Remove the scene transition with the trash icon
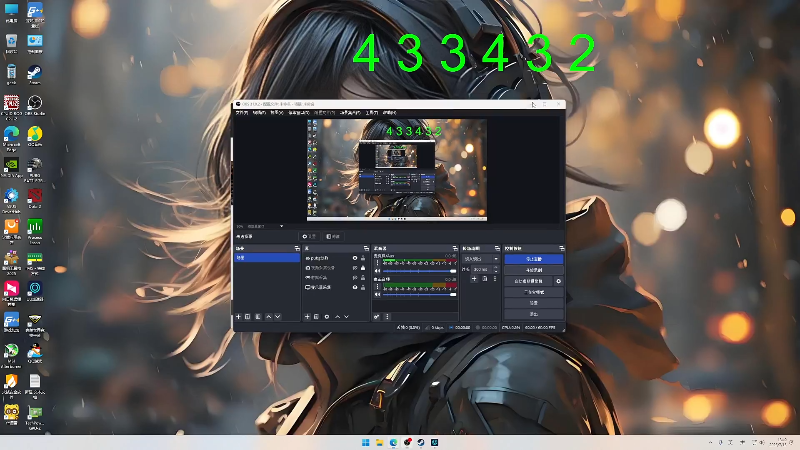Image resolution: width=800 pixels, height=450 pixels. [485, 279]
